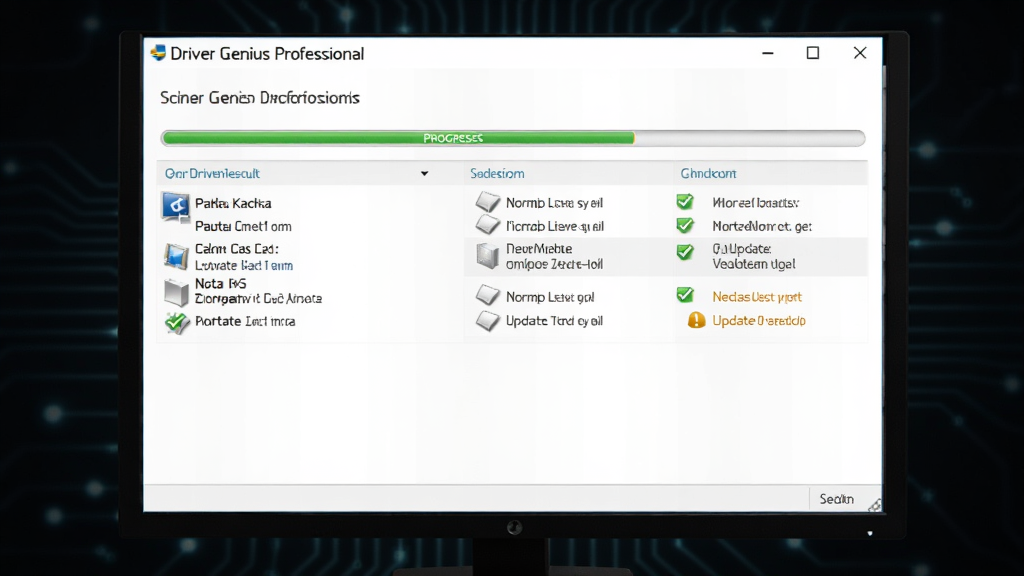Click the gray disk icon beside "Update Tend"
Screen dimensions: 1024x576
tap(488, 321)
